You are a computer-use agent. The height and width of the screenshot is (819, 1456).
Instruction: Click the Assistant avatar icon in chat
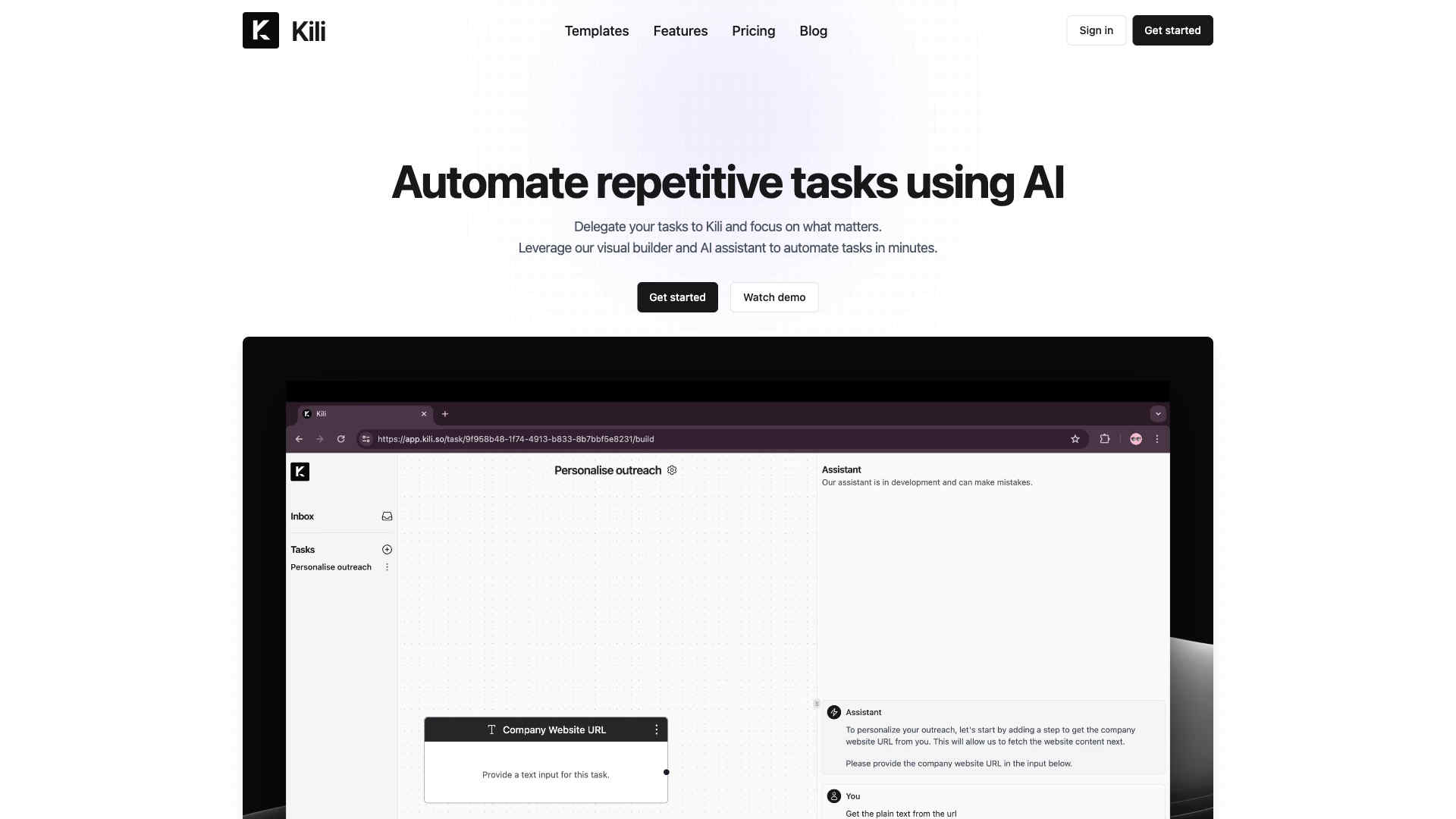point(834,712)
